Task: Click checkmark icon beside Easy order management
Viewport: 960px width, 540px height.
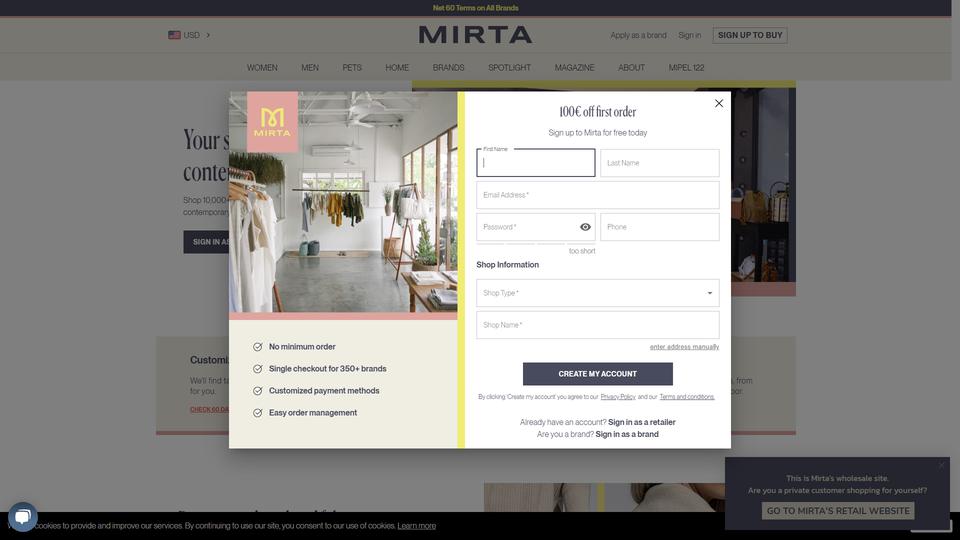Action: [x=257, y=413]
